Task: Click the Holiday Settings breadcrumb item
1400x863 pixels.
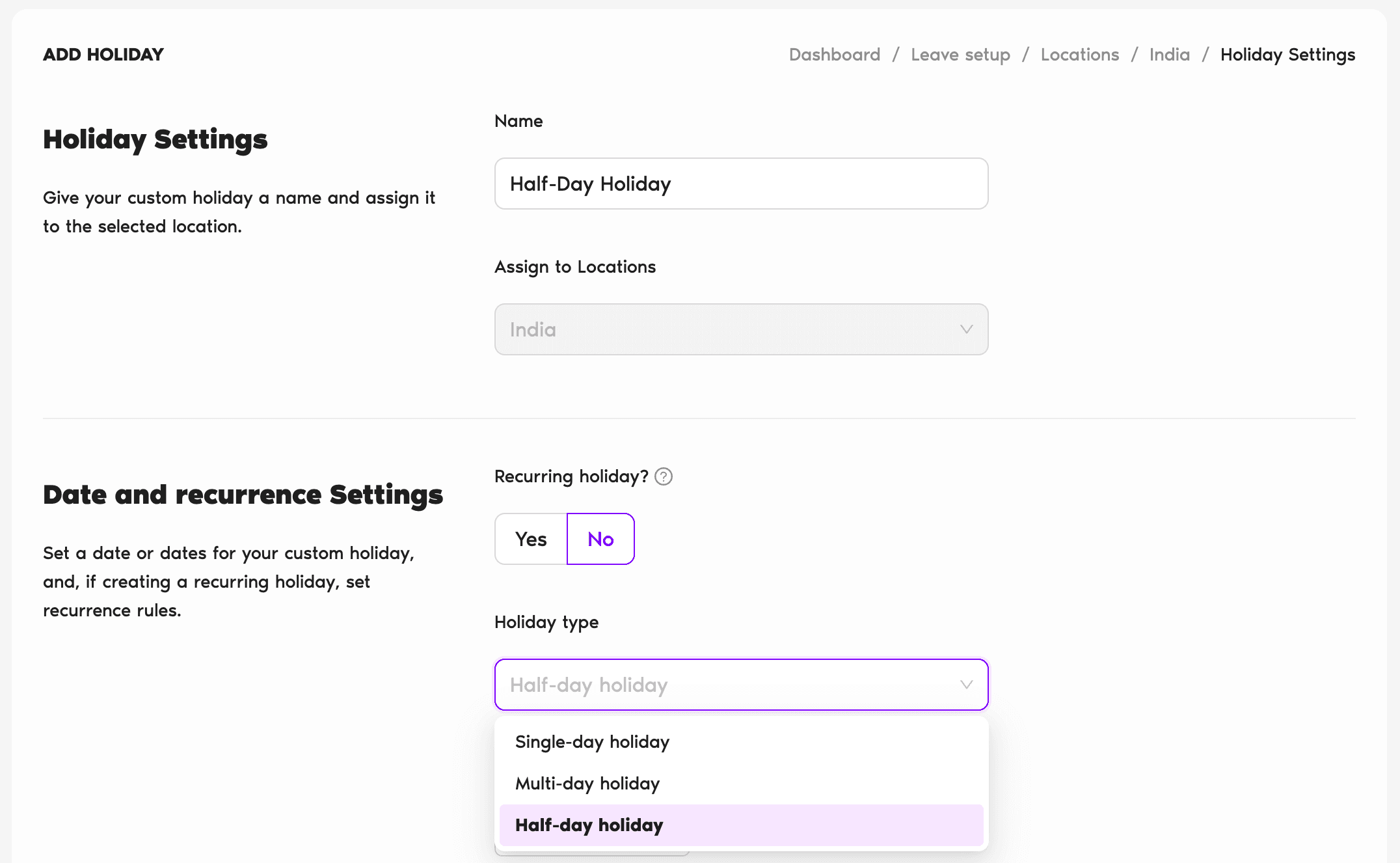Action: point(1287,55)
